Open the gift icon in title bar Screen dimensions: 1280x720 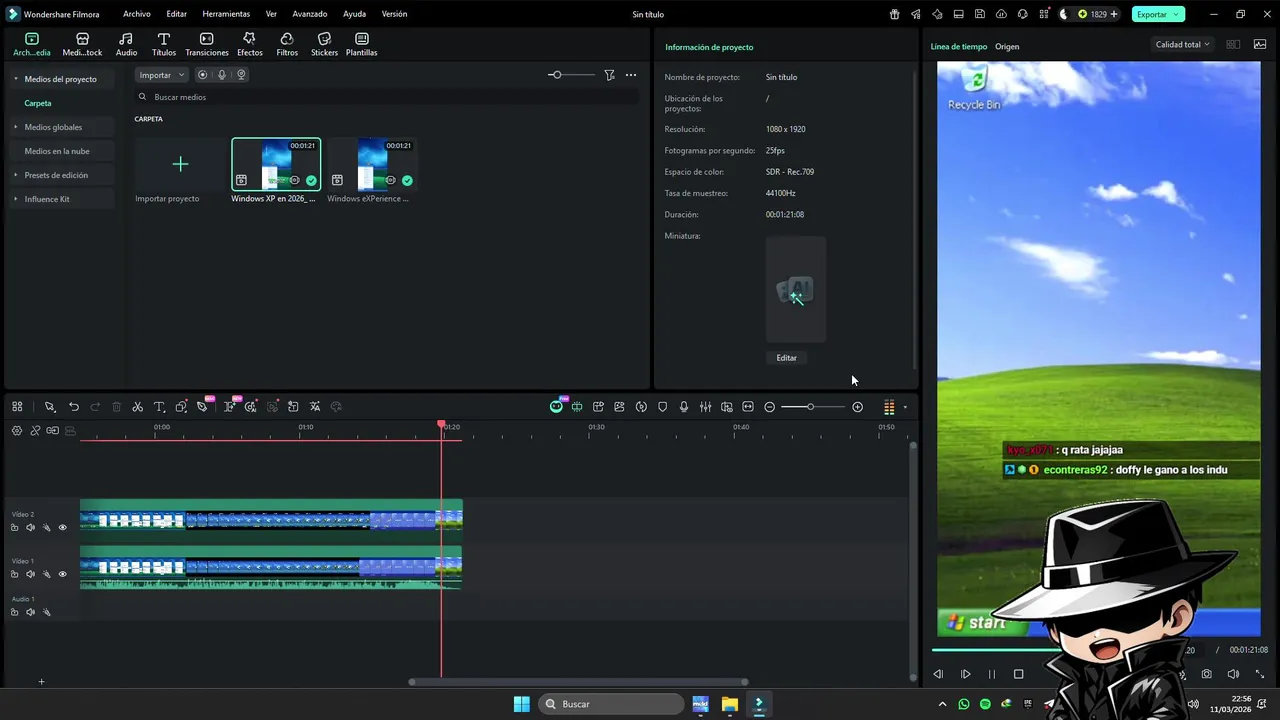(894, 14)
